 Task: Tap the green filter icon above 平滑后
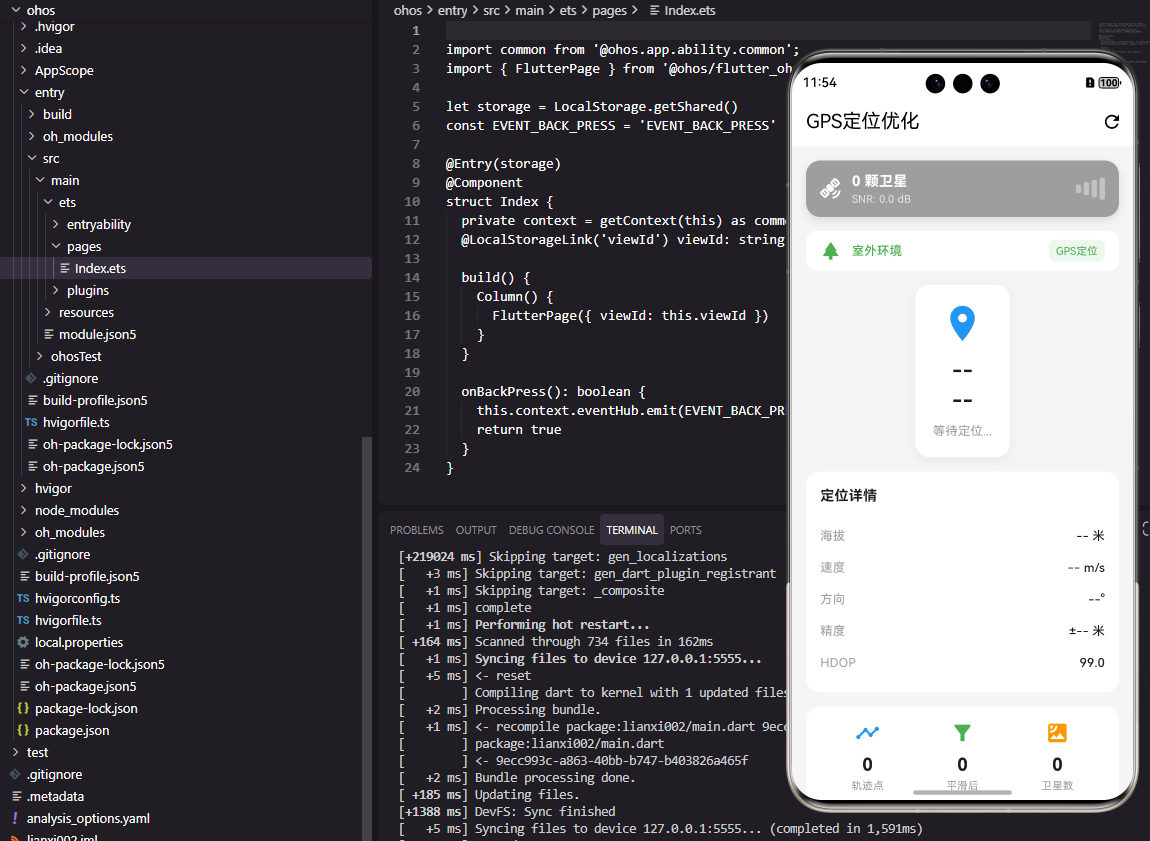(x=962, y=732)
